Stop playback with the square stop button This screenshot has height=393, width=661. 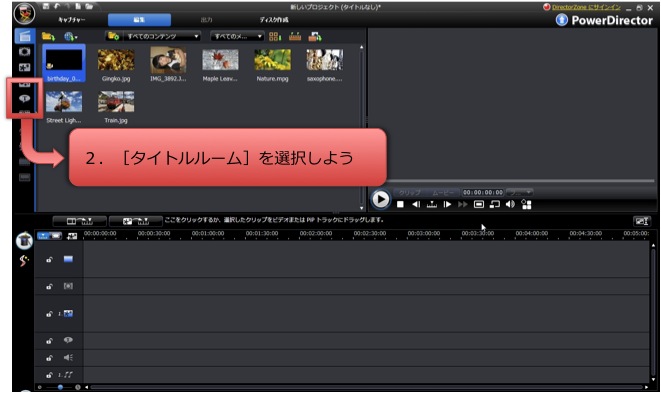(400, 205)
